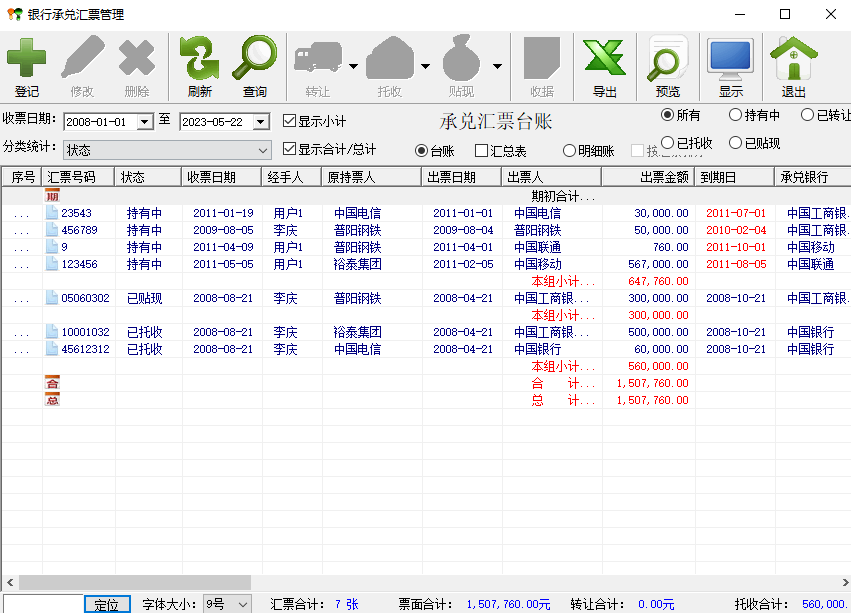Viewport: 851px width, 613px height.
Task: Click the locate input field beside 定位
Action: (43, 604)
